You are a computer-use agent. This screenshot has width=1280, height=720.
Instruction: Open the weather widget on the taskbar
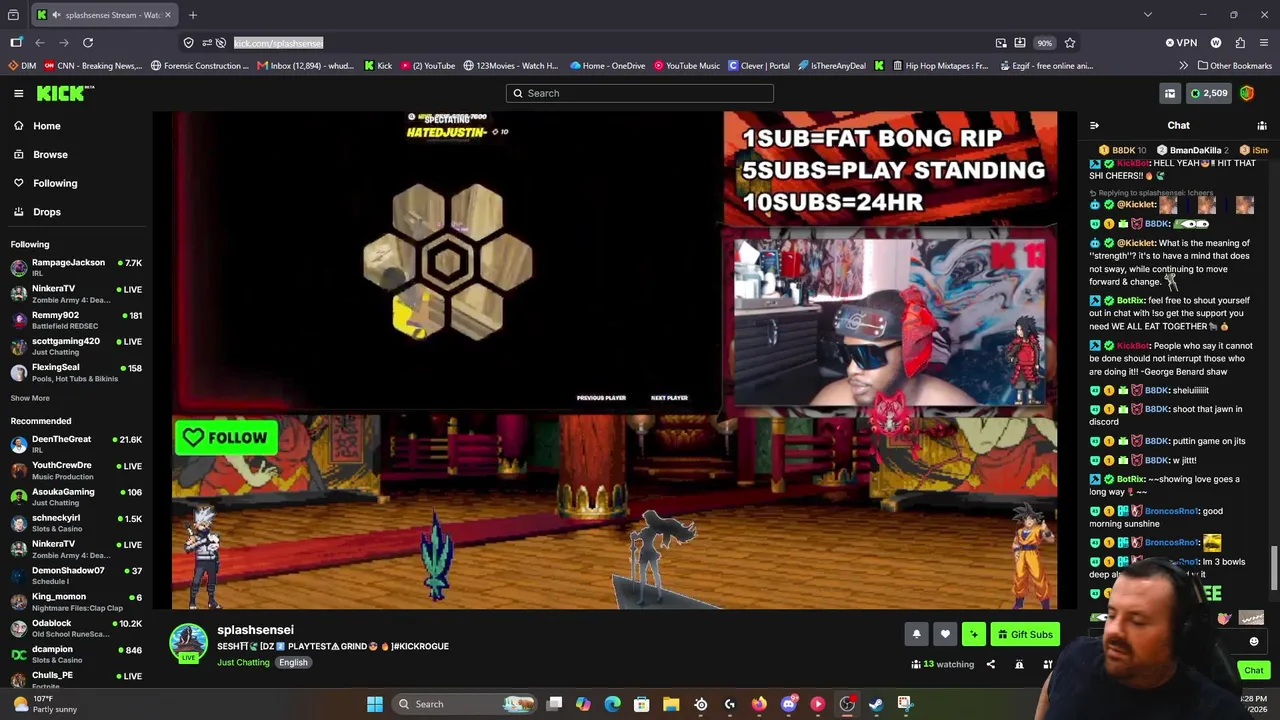click(42, 704)
